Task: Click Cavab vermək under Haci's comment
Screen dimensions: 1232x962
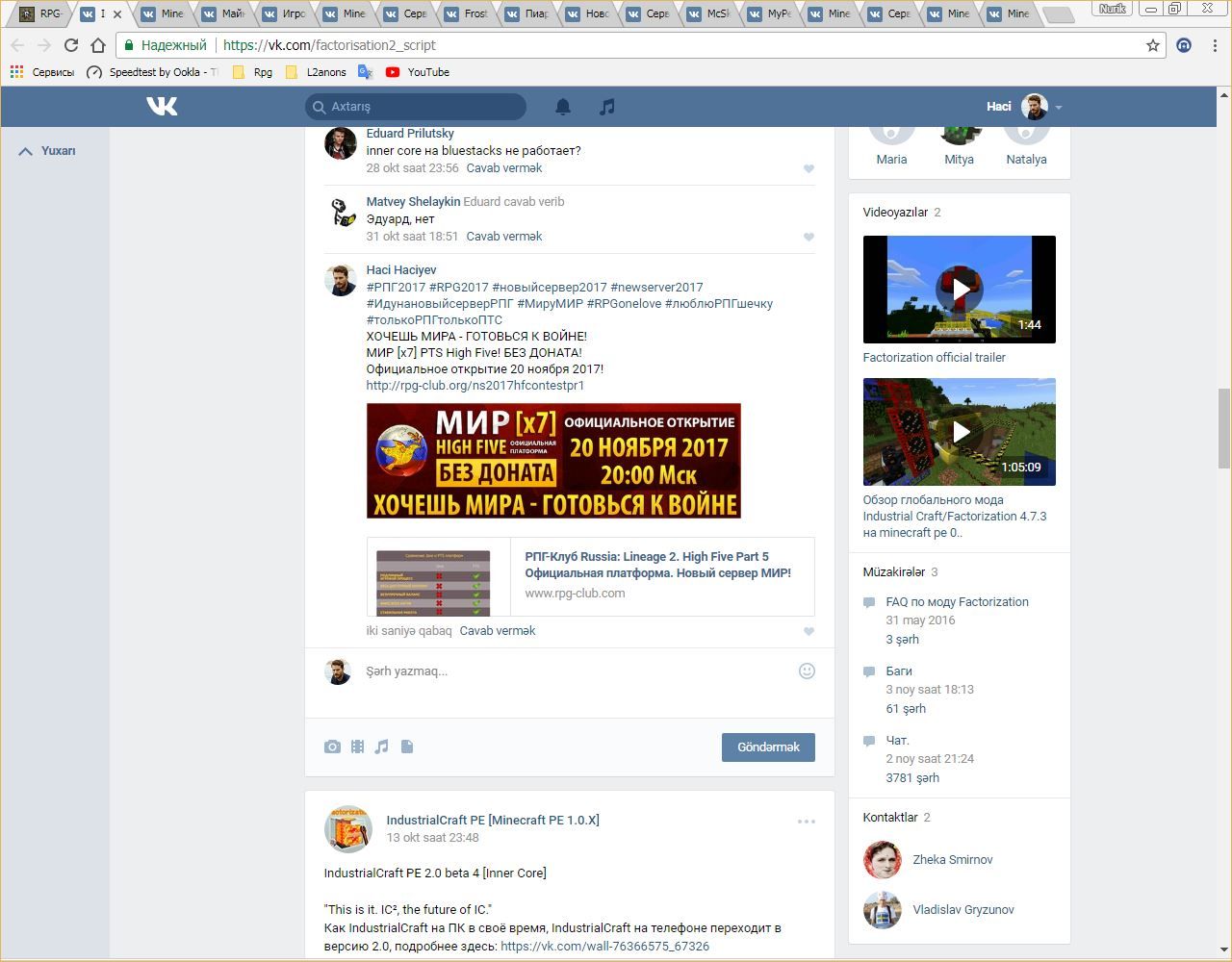Action: pyautogui.click(x=497, y=631)
